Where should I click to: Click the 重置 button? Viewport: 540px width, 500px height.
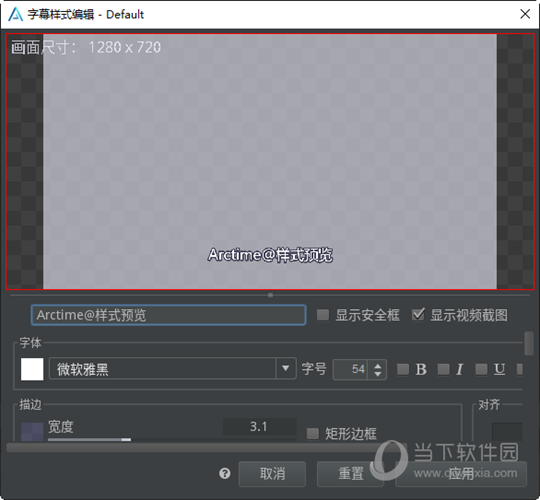[350, 474]
